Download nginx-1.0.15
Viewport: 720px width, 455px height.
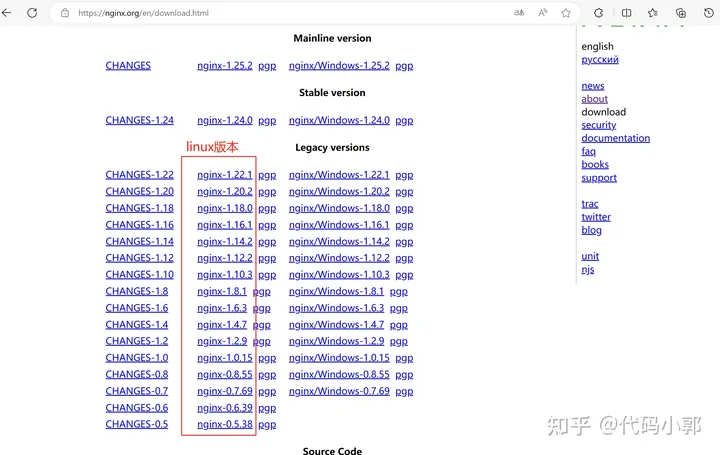225,358
